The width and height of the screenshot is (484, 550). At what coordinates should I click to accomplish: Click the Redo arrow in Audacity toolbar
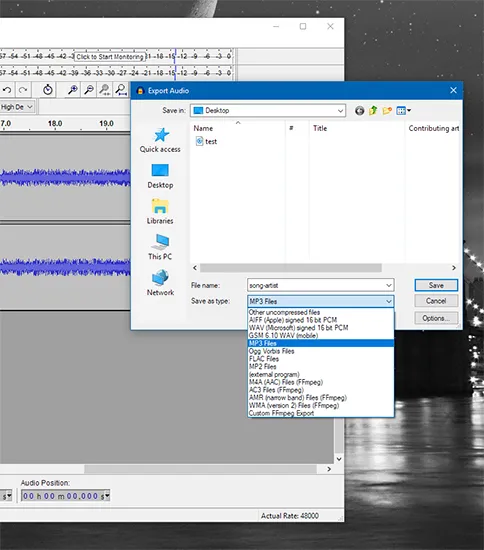click(x=23, y=90)
